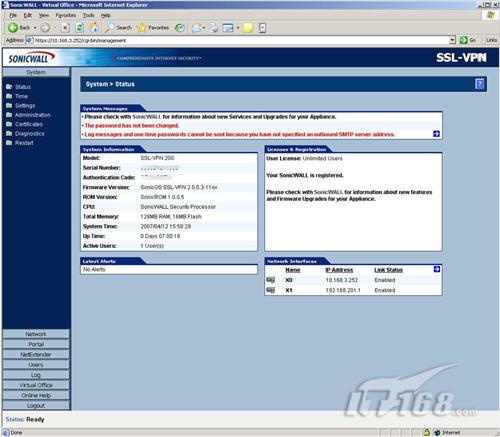
Task: Open the Favorites menu
Action: point(66,15)
